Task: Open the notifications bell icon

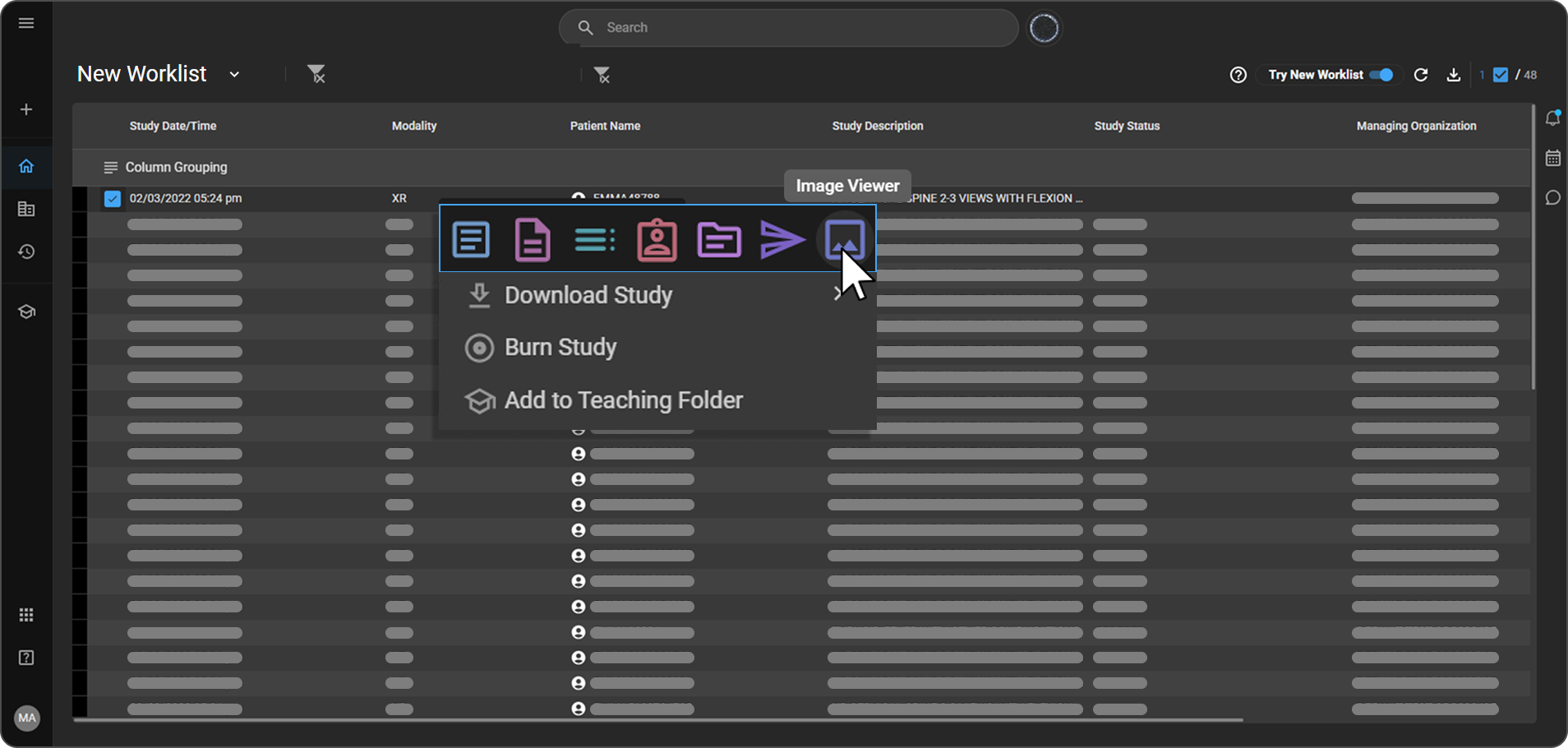Action: (x=1552, y=118)
